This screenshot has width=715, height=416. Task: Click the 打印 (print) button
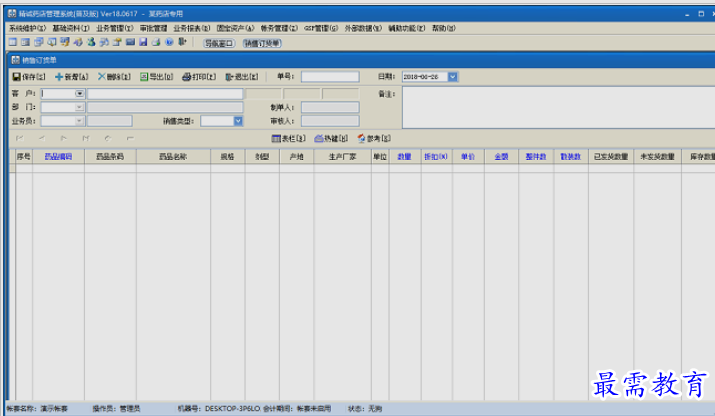click(x=199, y=77)
